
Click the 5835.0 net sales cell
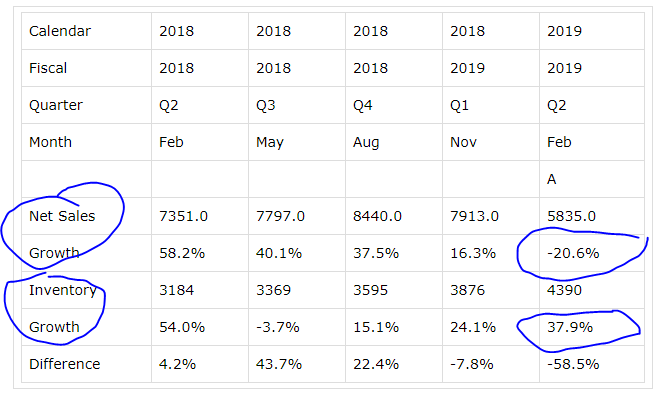(571, 216)
